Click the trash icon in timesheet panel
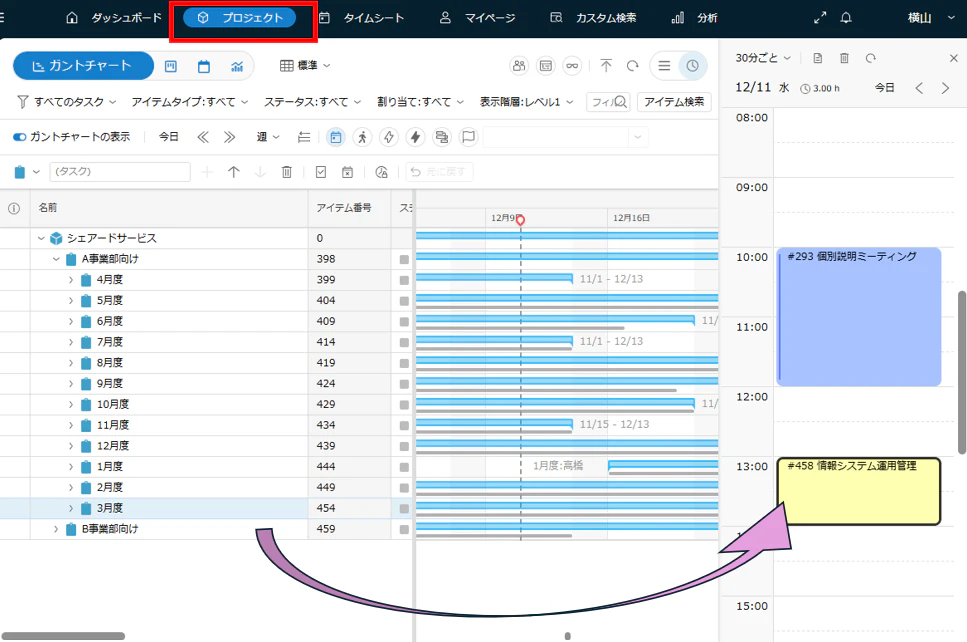The width and height of the screenshot is (967, 642). [x=844, y=58]
